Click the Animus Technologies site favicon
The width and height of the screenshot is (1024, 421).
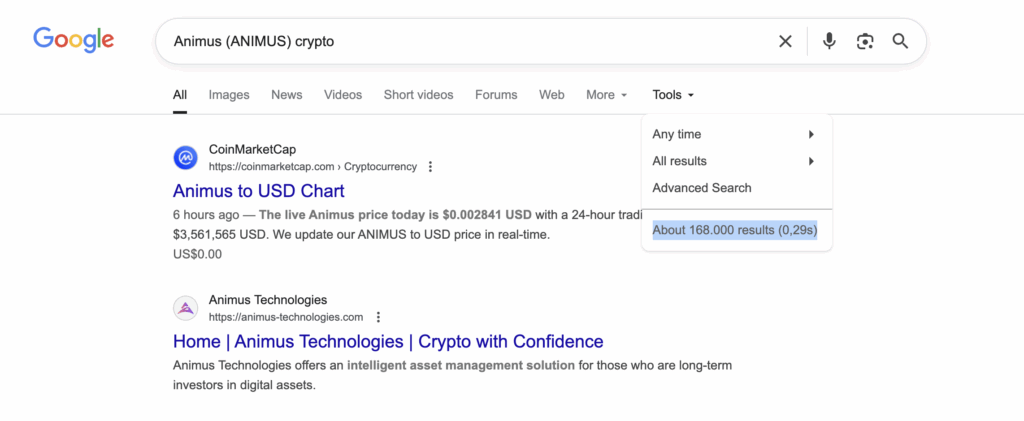coord(186,308)
